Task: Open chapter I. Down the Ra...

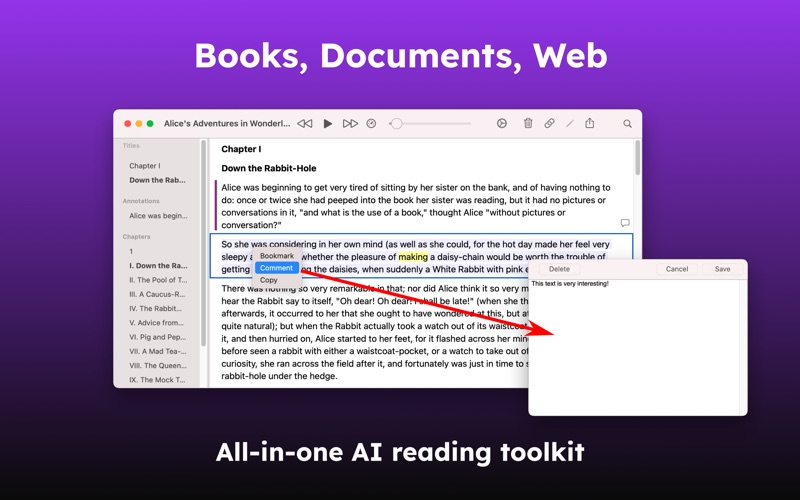Action: 158,266
